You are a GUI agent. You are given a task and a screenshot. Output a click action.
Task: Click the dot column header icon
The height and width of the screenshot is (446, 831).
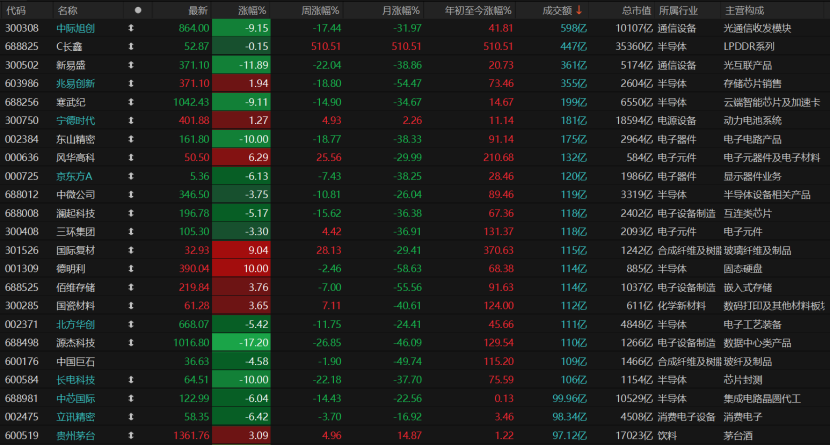pyautogui.click(x=138, y=10)
